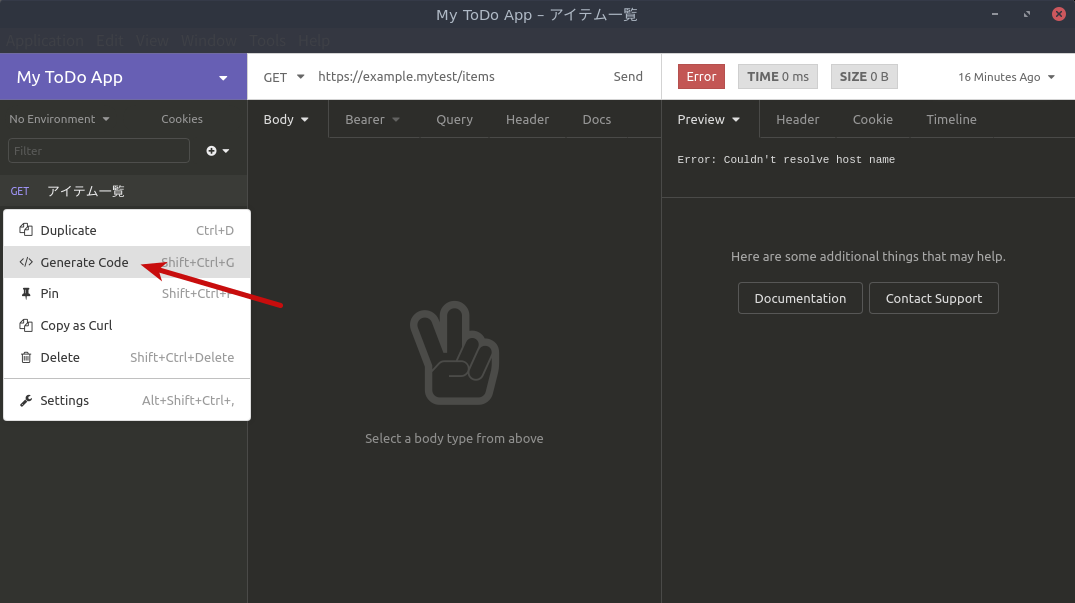Click the Contact Support button
Screen dimensions: 1075x603
pyautogui.click(x=933, y=298)
